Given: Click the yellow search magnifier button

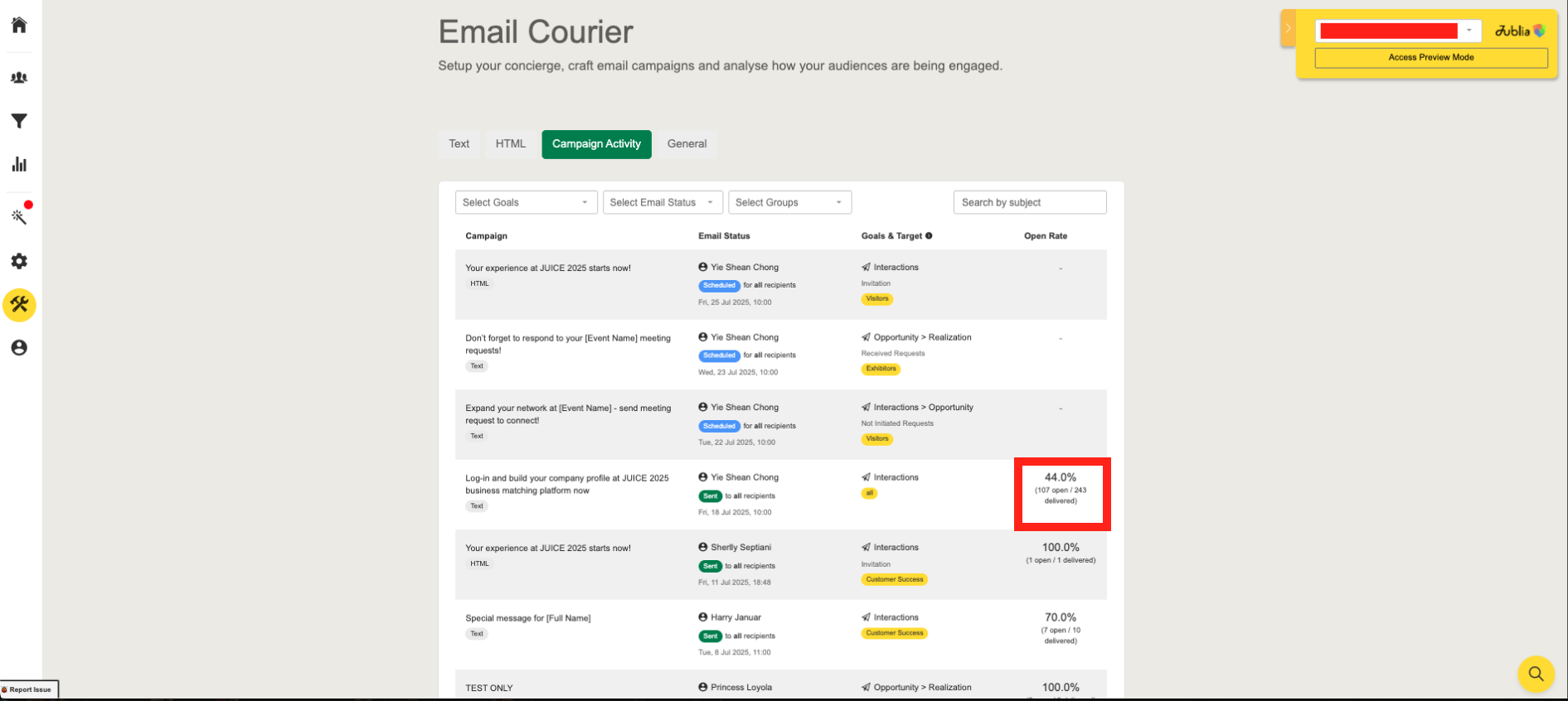Looking at the screenshot, I should tap(1536, 674).
